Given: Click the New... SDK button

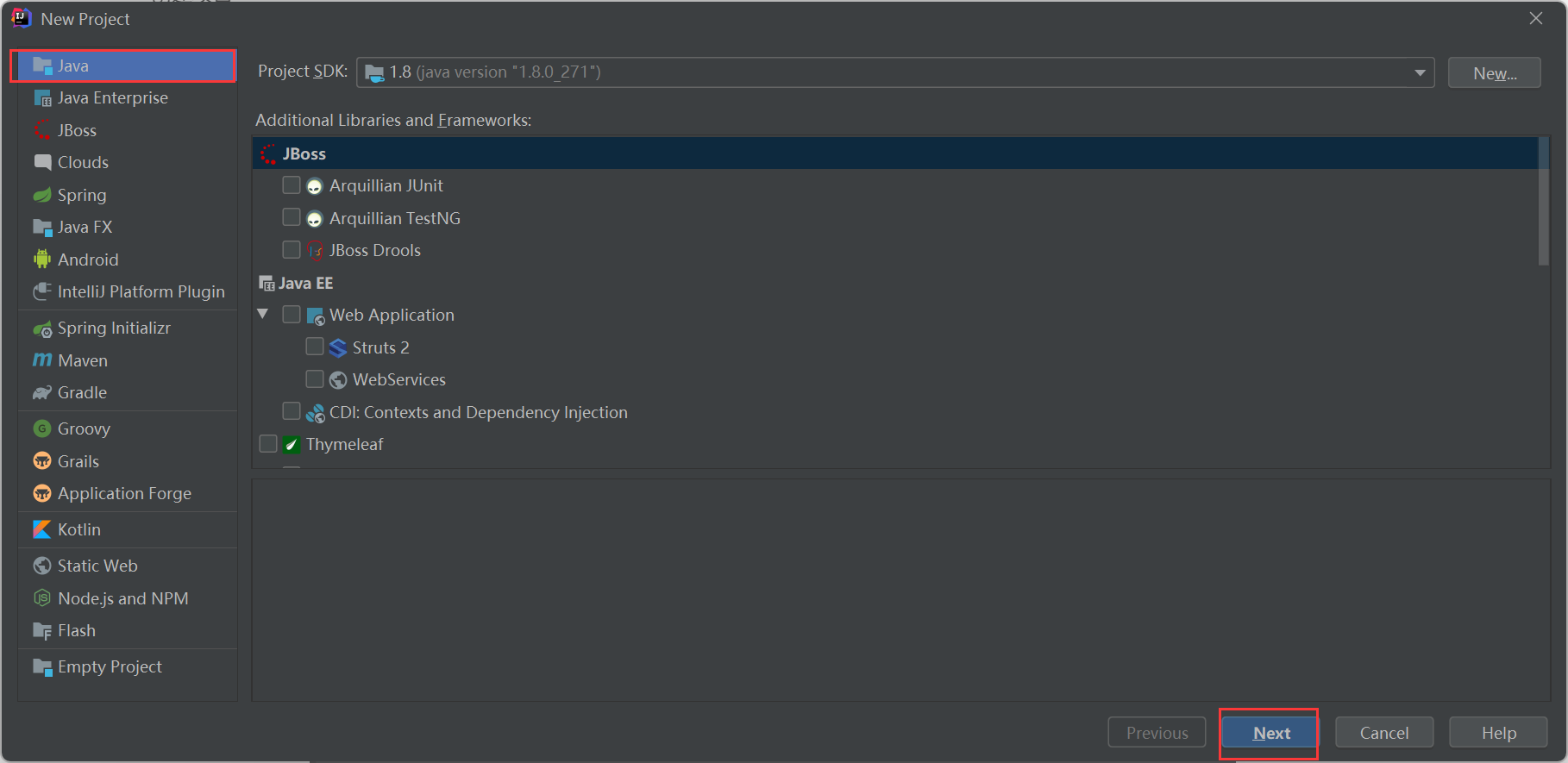Looking at the screenshot, I should click(1495, 73).
